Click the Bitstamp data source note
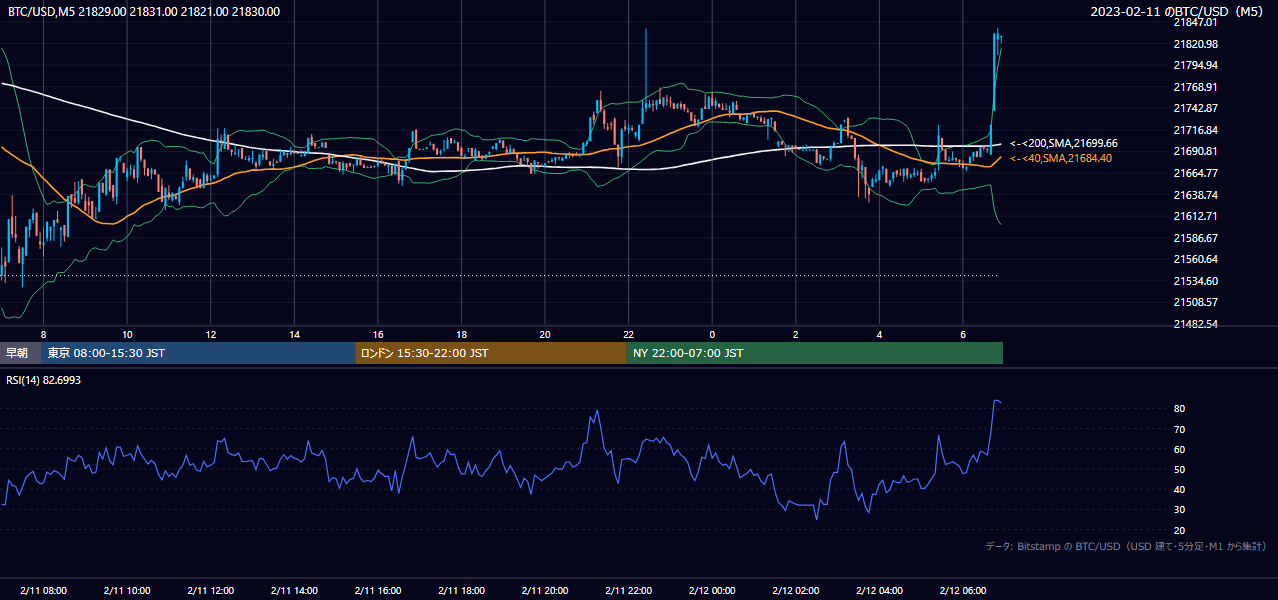The image size is (1278, 600). (x=1126, y=546)
